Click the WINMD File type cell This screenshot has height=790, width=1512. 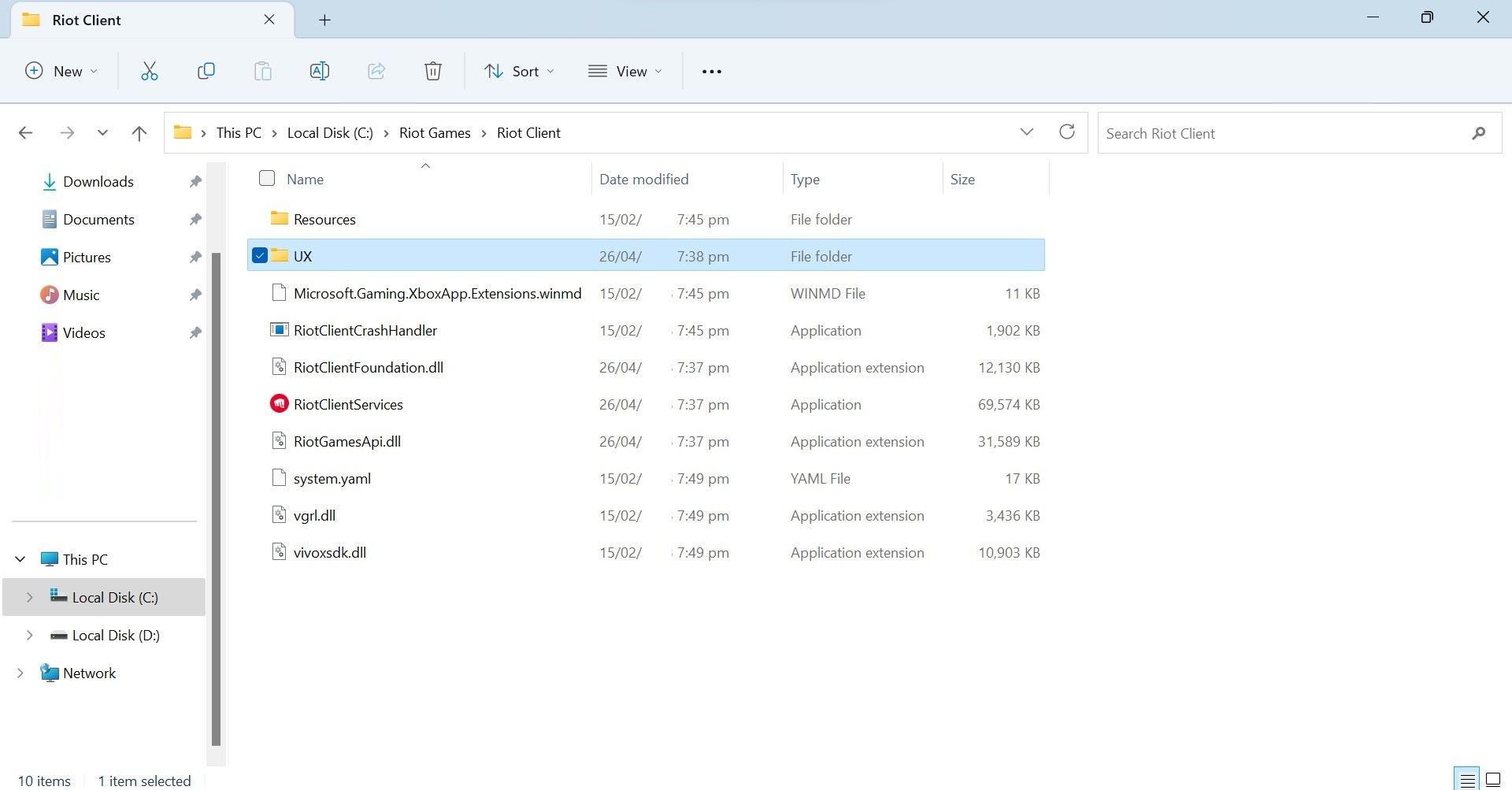(x=828, y=293)
